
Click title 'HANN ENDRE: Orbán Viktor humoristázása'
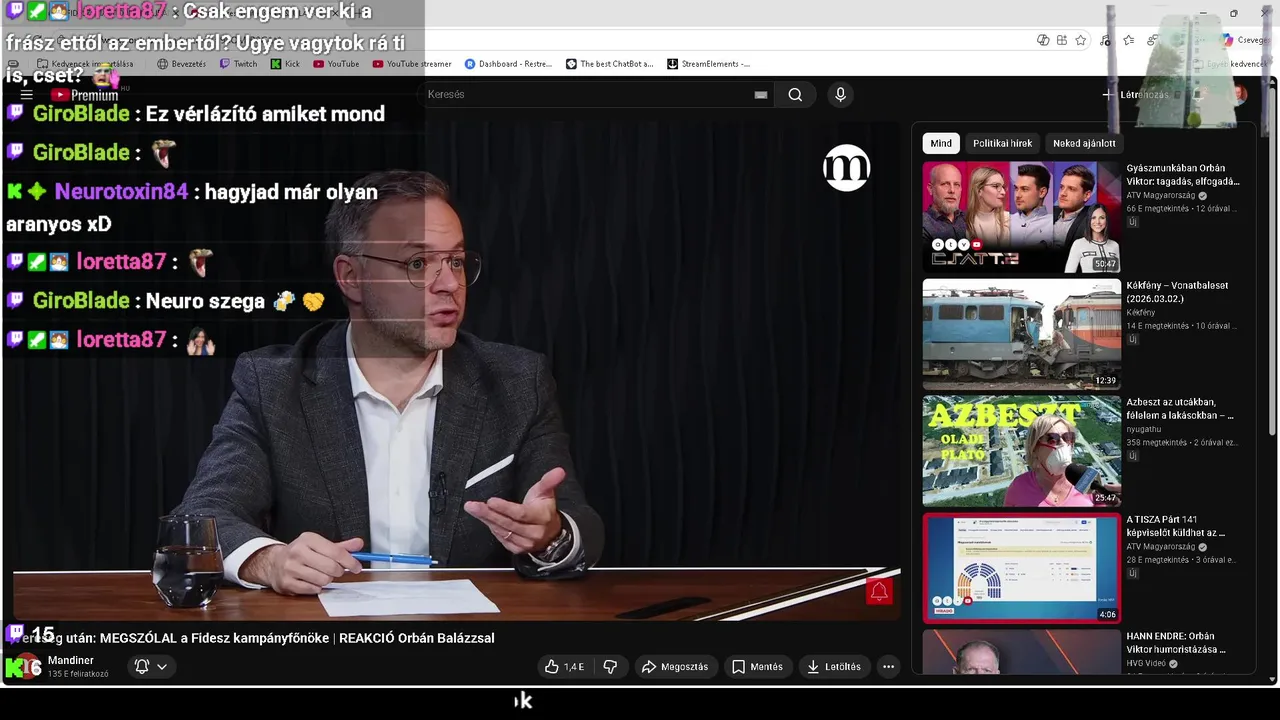click(x=1176, y=643)
